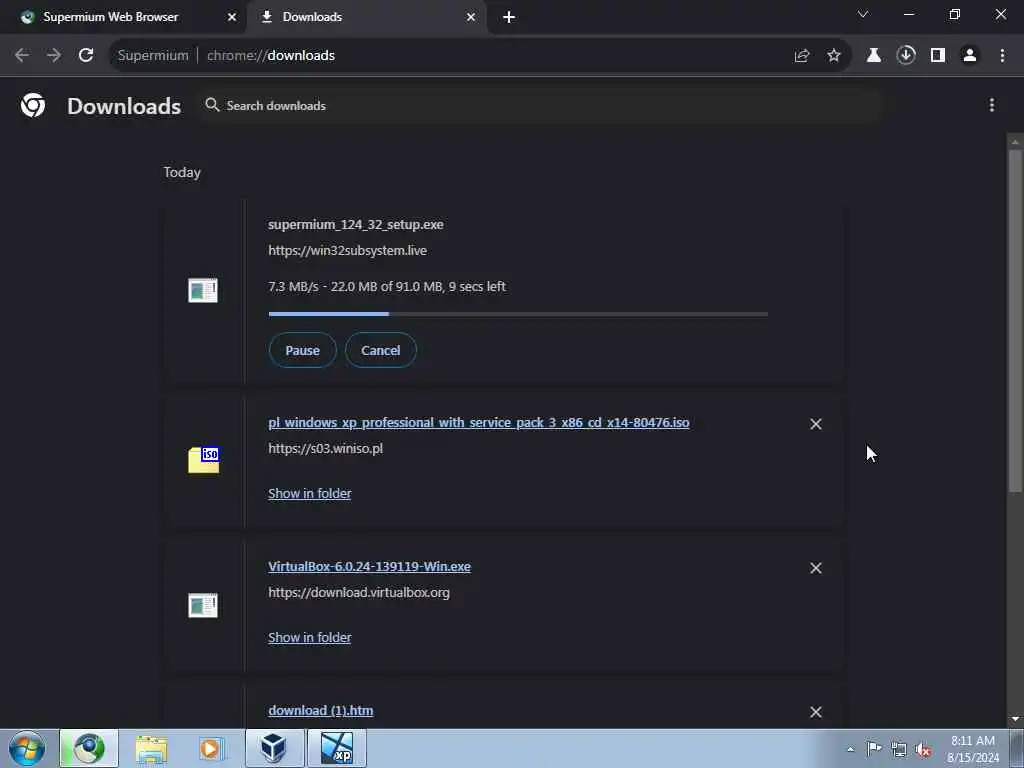
Task: Click the network tray icon
Action: tap(899, 749)
